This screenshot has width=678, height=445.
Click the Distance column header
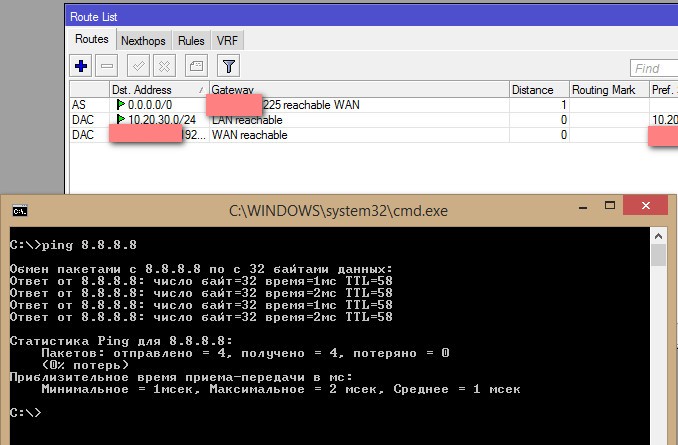pyautogui.click(x=538, y=89)
